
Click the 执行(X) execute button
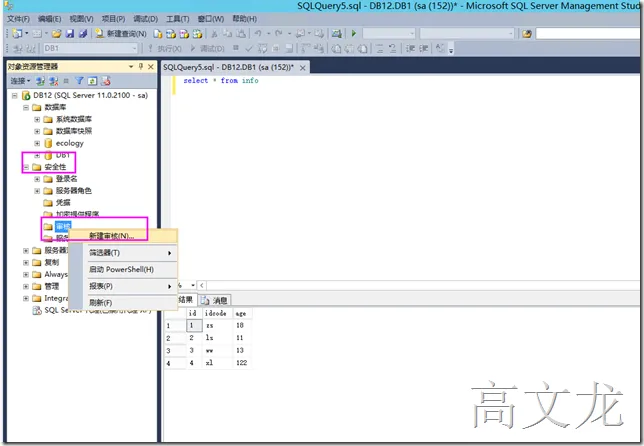[165, 48]
